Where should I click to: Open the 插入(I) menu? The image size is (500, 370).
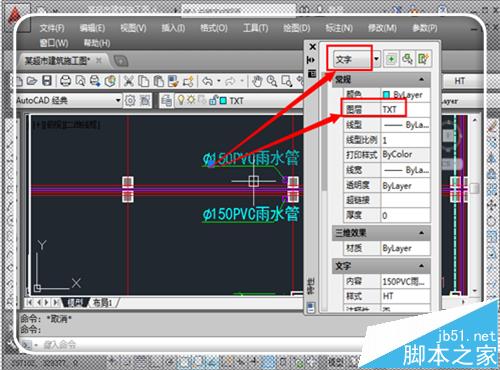[x=173, y=28]
